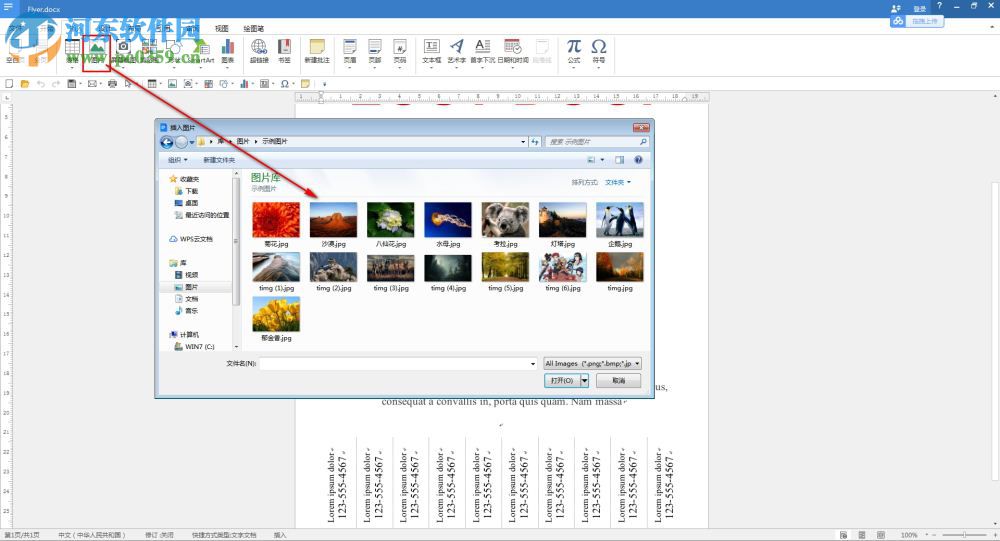Select the Music (音乐) library in sidebar

[186, 311]
